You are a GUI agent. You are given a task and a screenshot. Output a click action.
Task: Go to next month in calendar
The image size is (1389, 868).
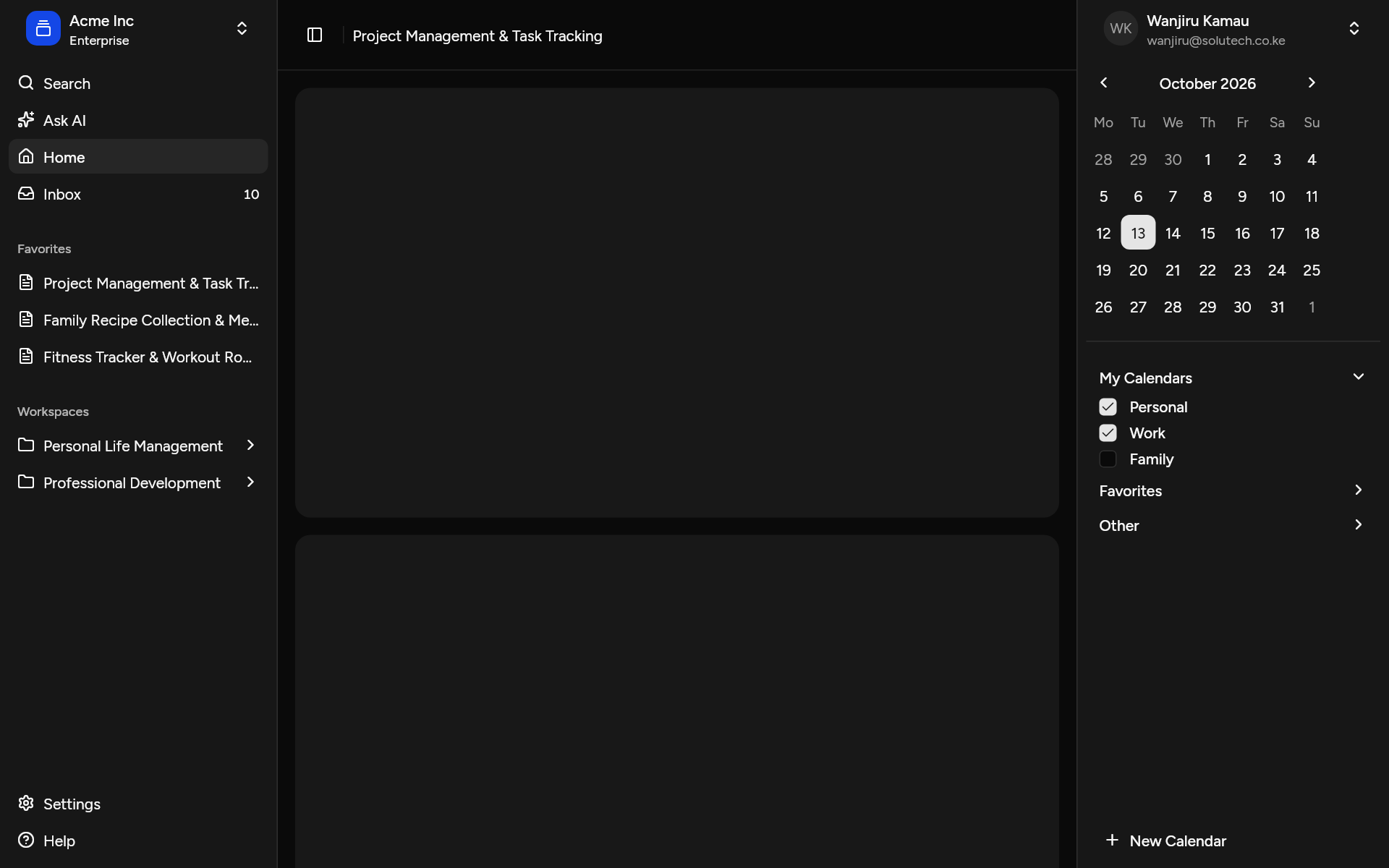coord(1312,82)
